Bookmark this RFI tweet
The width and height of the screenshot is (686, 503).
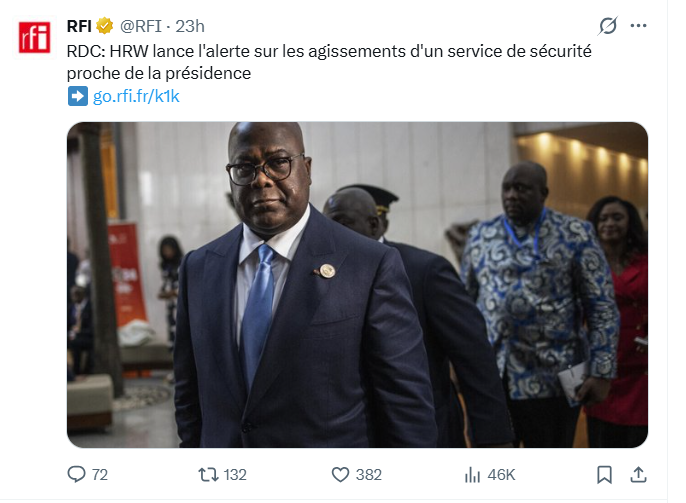coord(604,475)
